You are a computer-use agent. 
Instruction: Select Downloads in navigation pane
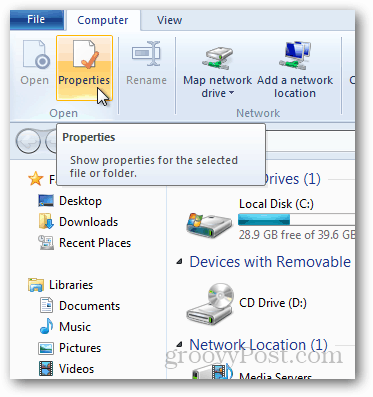(x=88, y=222)
